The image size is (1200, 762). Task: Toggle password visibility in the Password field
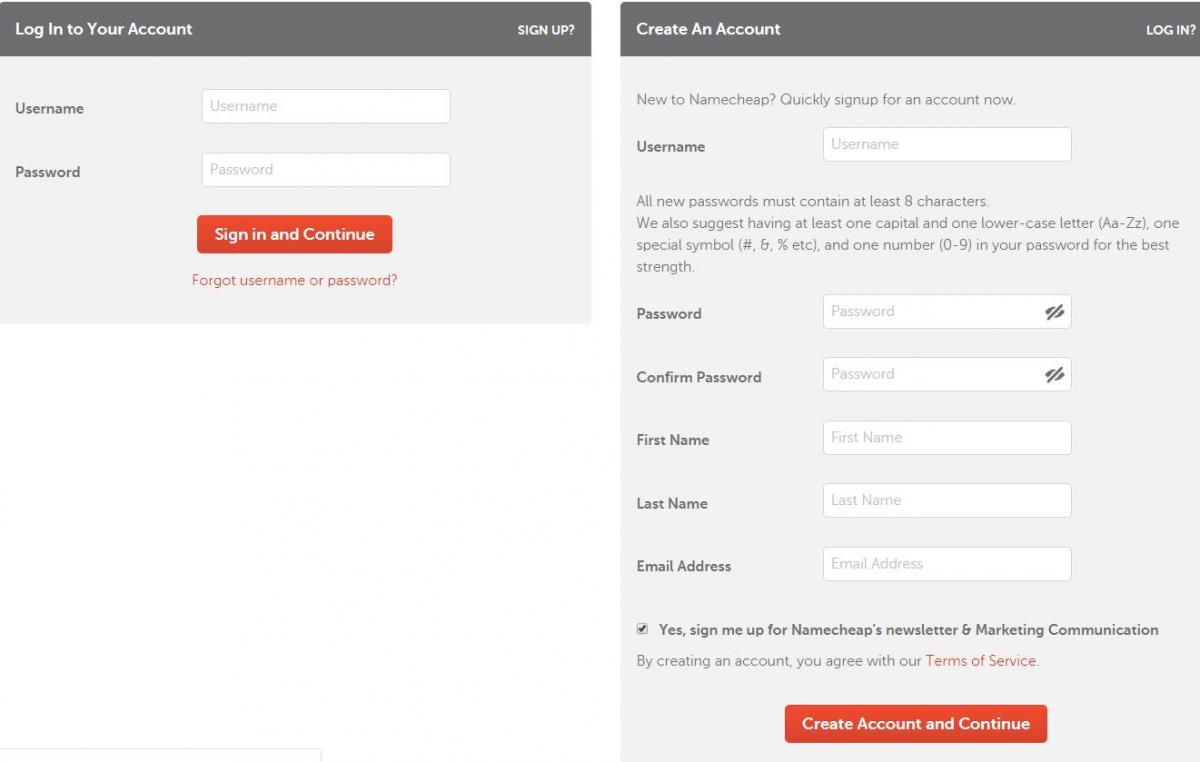click(1054, 312)
